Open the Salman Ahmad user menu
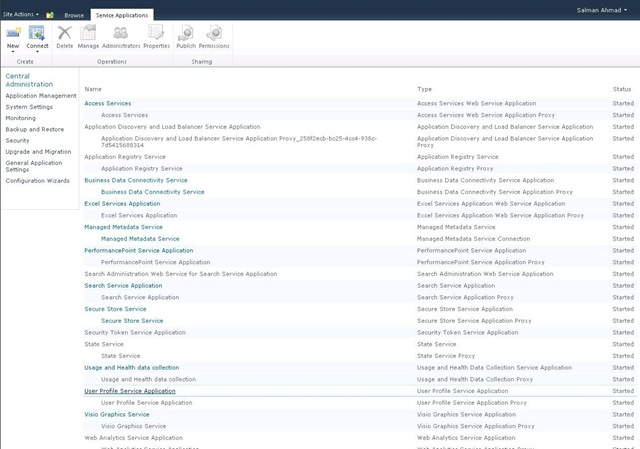This screenshot has width=640, height=449. [x=602, y=10]
